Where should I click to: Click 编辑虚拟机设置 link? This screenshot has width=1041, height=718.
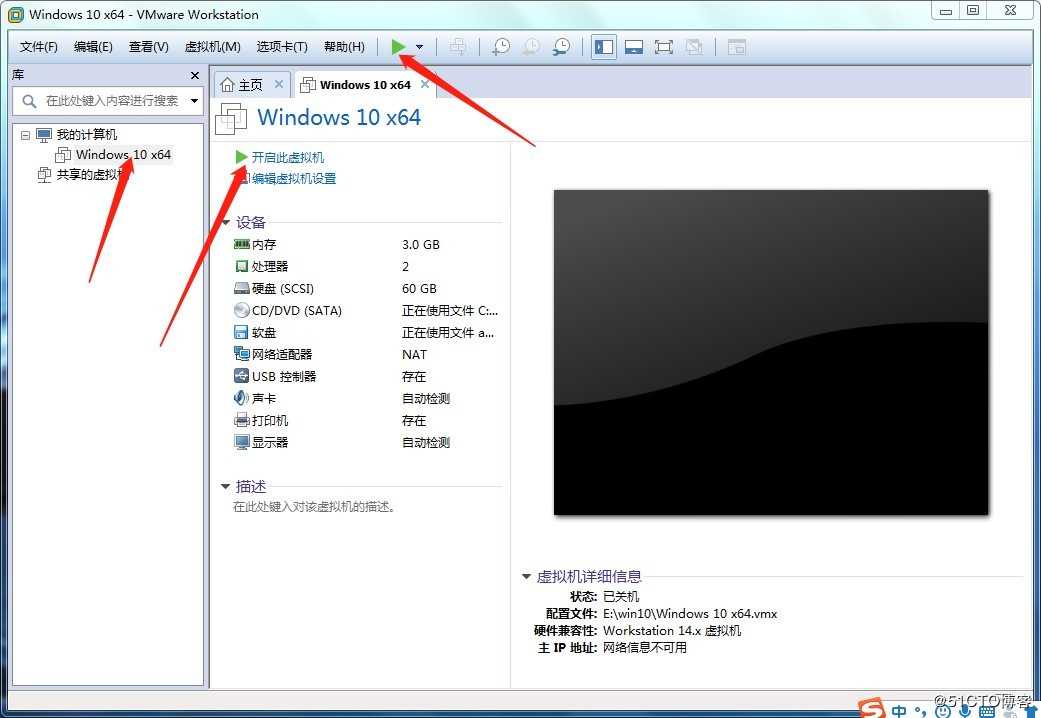click(x=294, y=179)
